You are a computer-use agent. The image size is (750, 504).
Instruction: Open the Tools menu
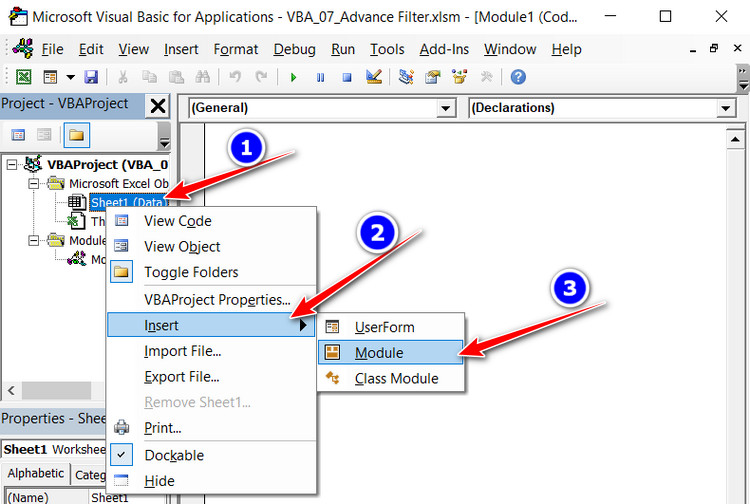tap(387, 49)
